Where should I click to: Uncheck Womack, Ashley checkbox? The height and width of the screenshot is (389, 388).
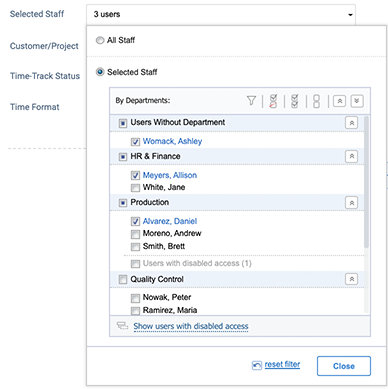click(135, 142)
